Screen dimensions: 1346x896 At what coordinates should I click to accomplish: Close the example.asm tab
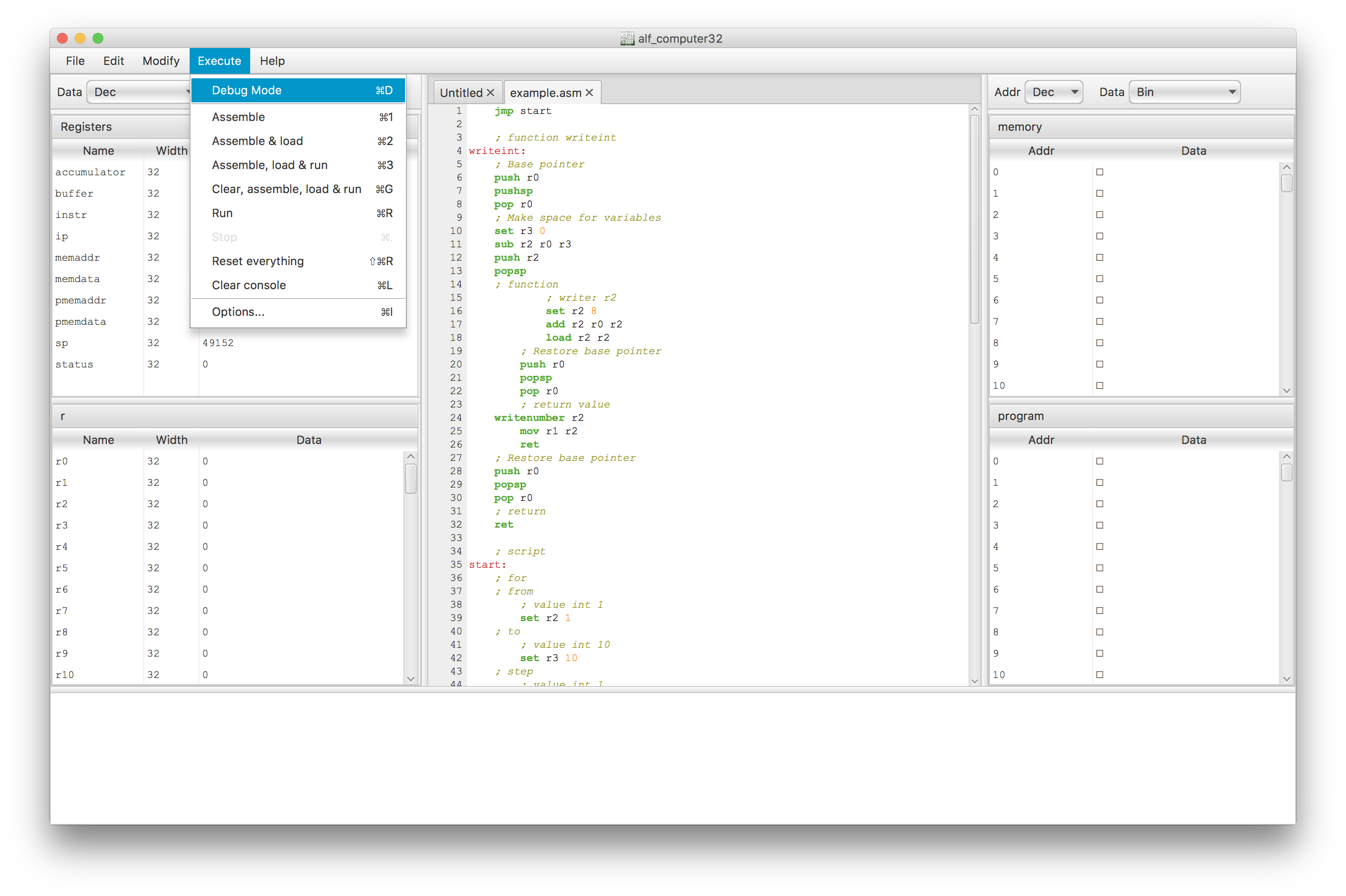[x=589, y=93]
